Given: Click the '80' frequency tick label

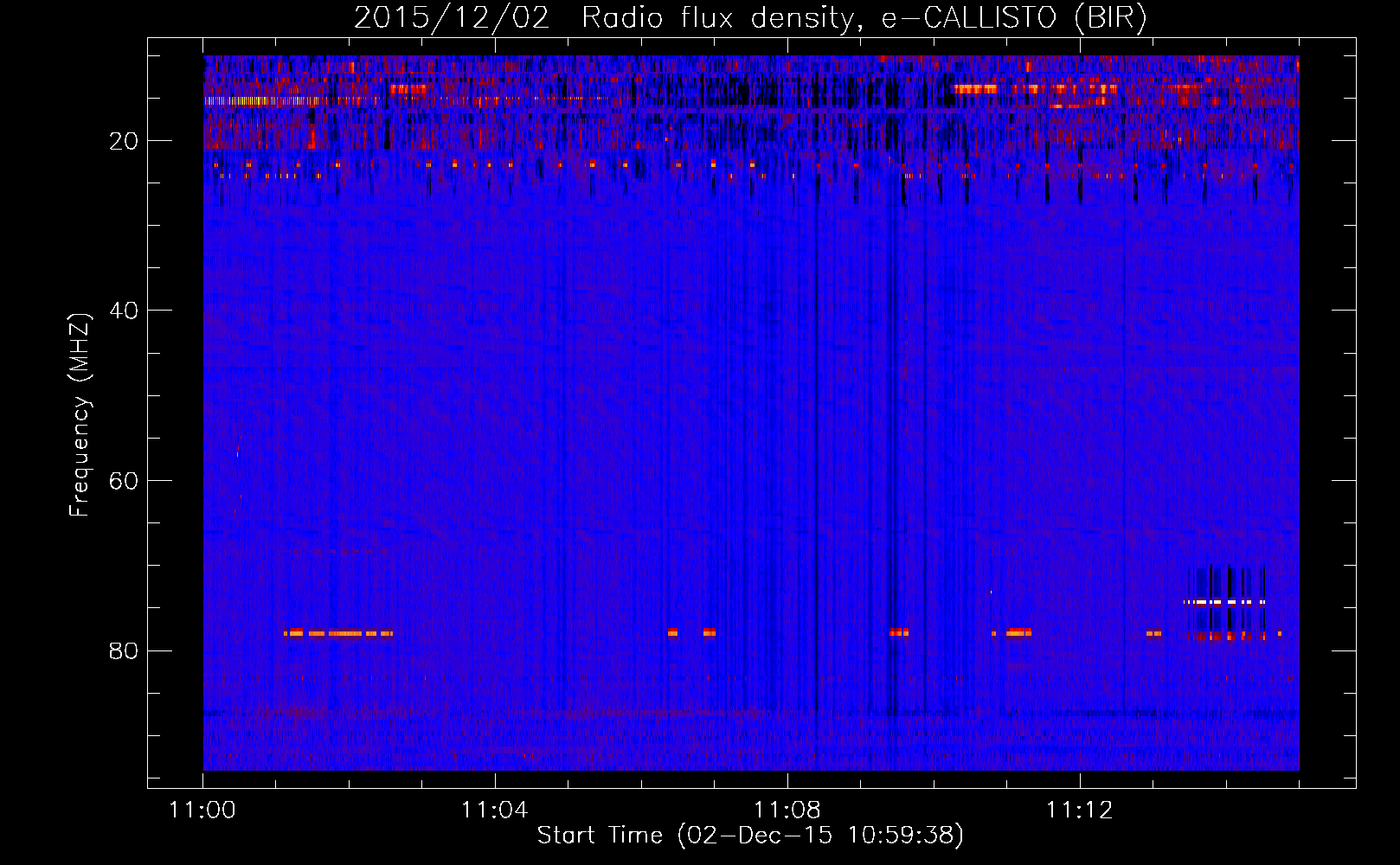Looking at the screenshot, I should (x=125, y=650).
